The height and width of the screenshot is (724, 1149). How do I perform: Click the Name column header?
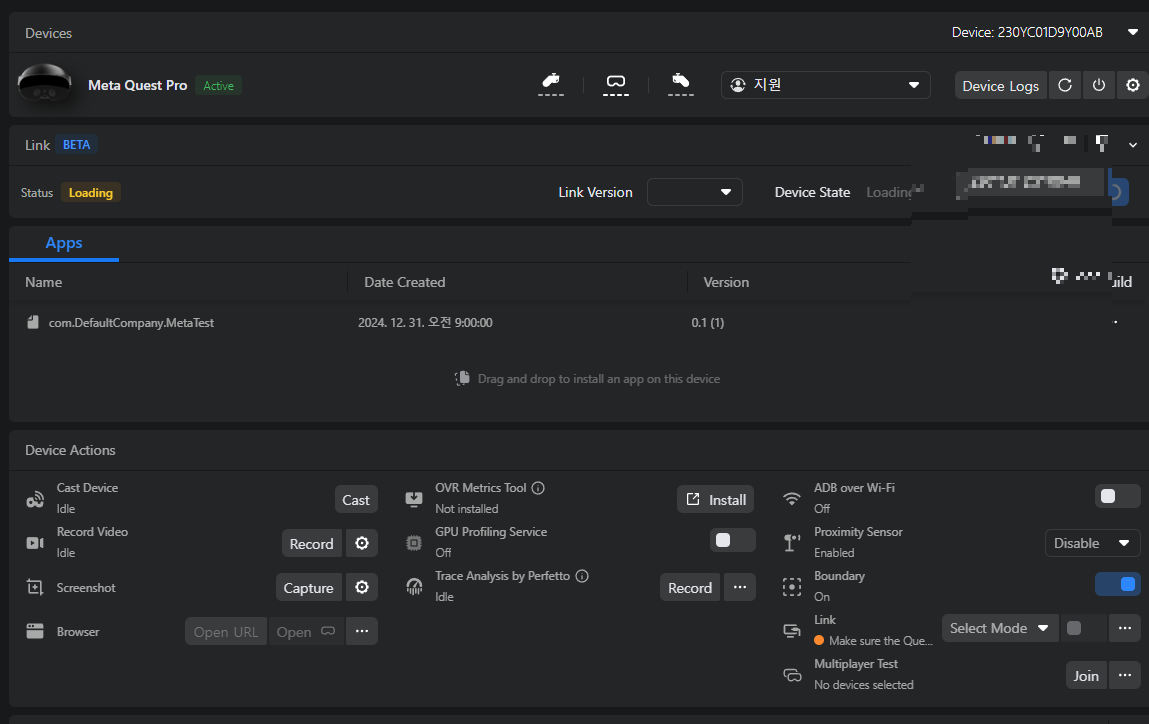(43, 282)
